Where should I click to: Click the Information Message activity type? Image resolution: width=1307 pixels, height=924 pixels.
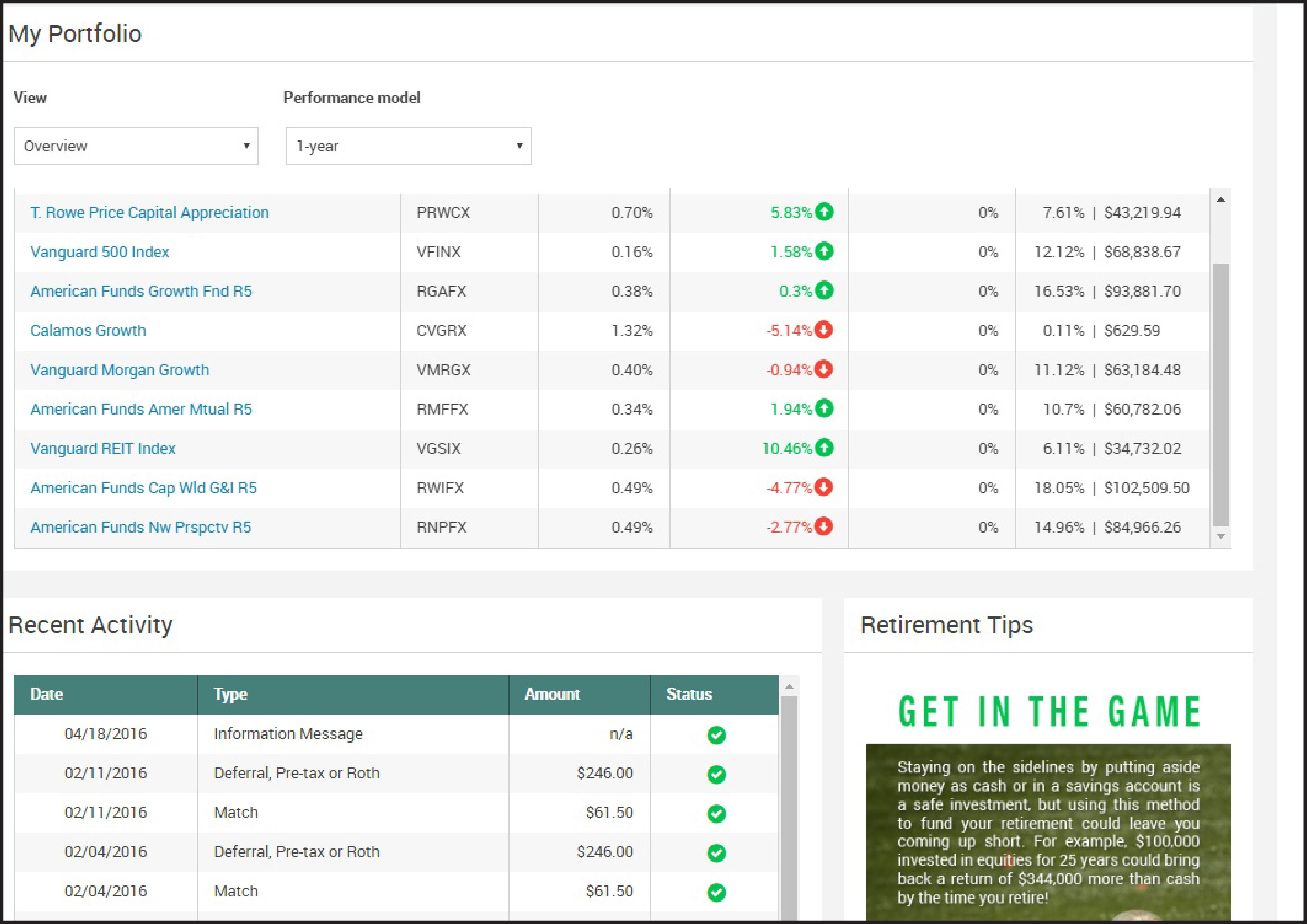[288, 734]
